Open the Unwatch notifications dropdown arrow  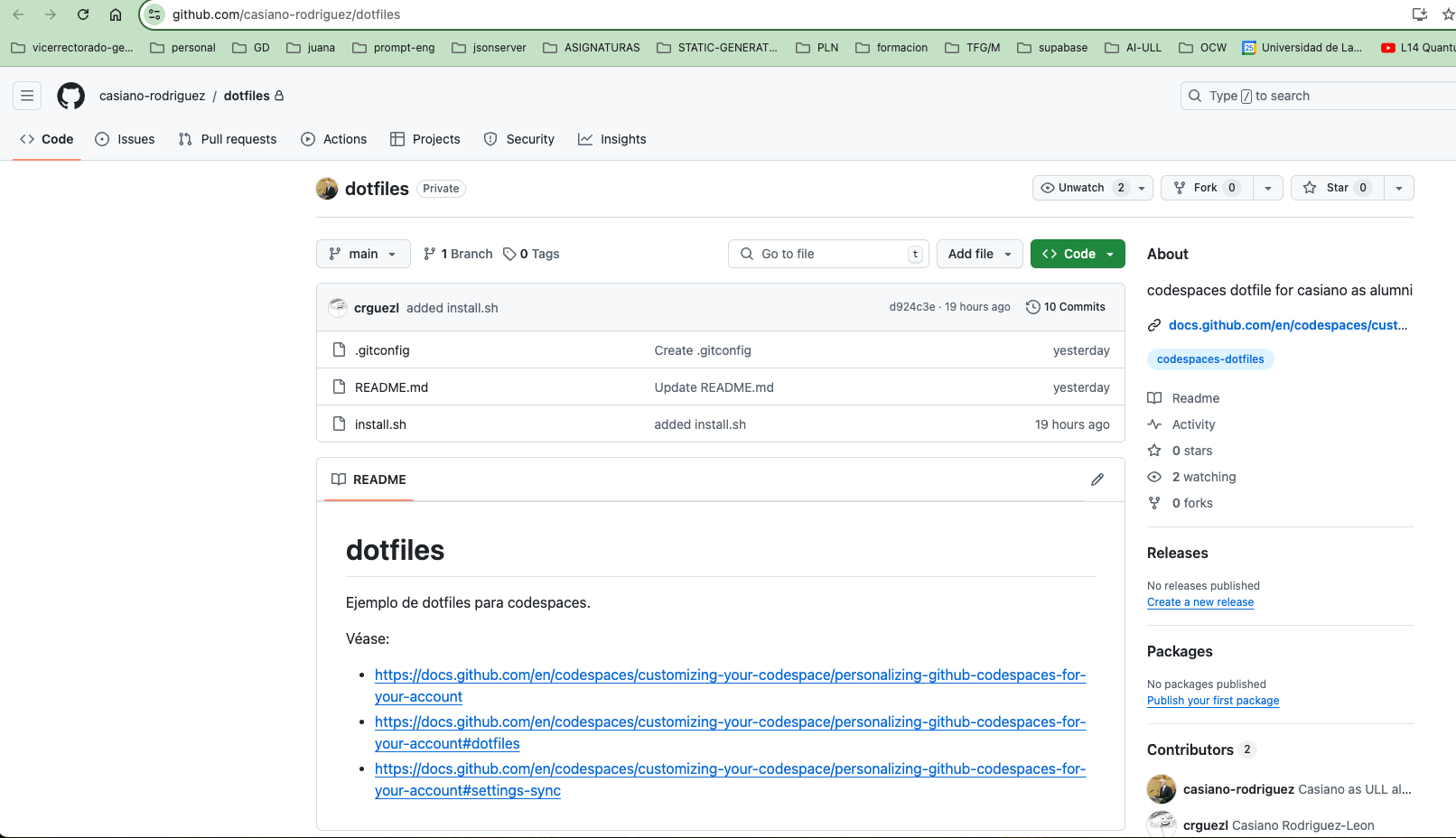tap(1142, 188)
